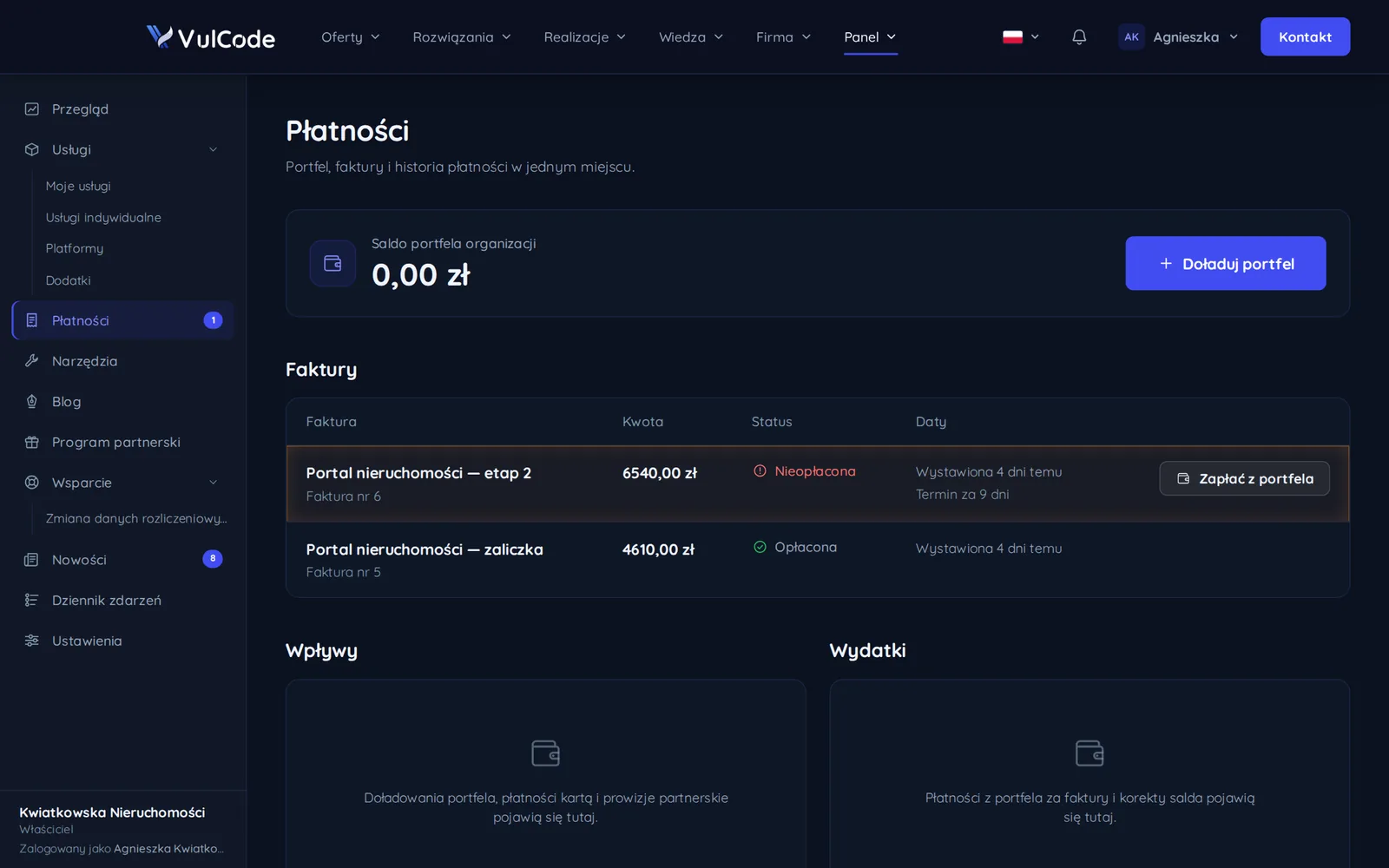Open invoice Portal nieruchomości — etap 2
The width and height of the screenshot is (1389, 868).
click(418, 473)
